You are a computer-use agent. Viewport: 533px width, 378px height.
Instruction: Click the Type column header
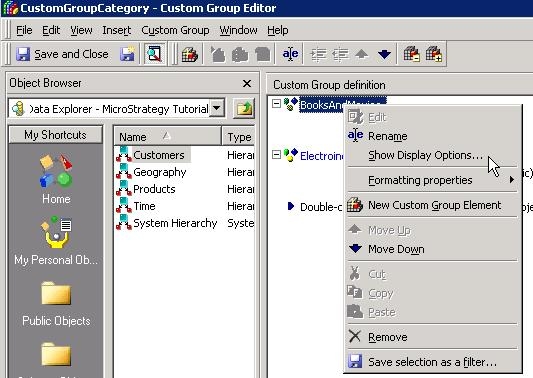tap(238, 137)
